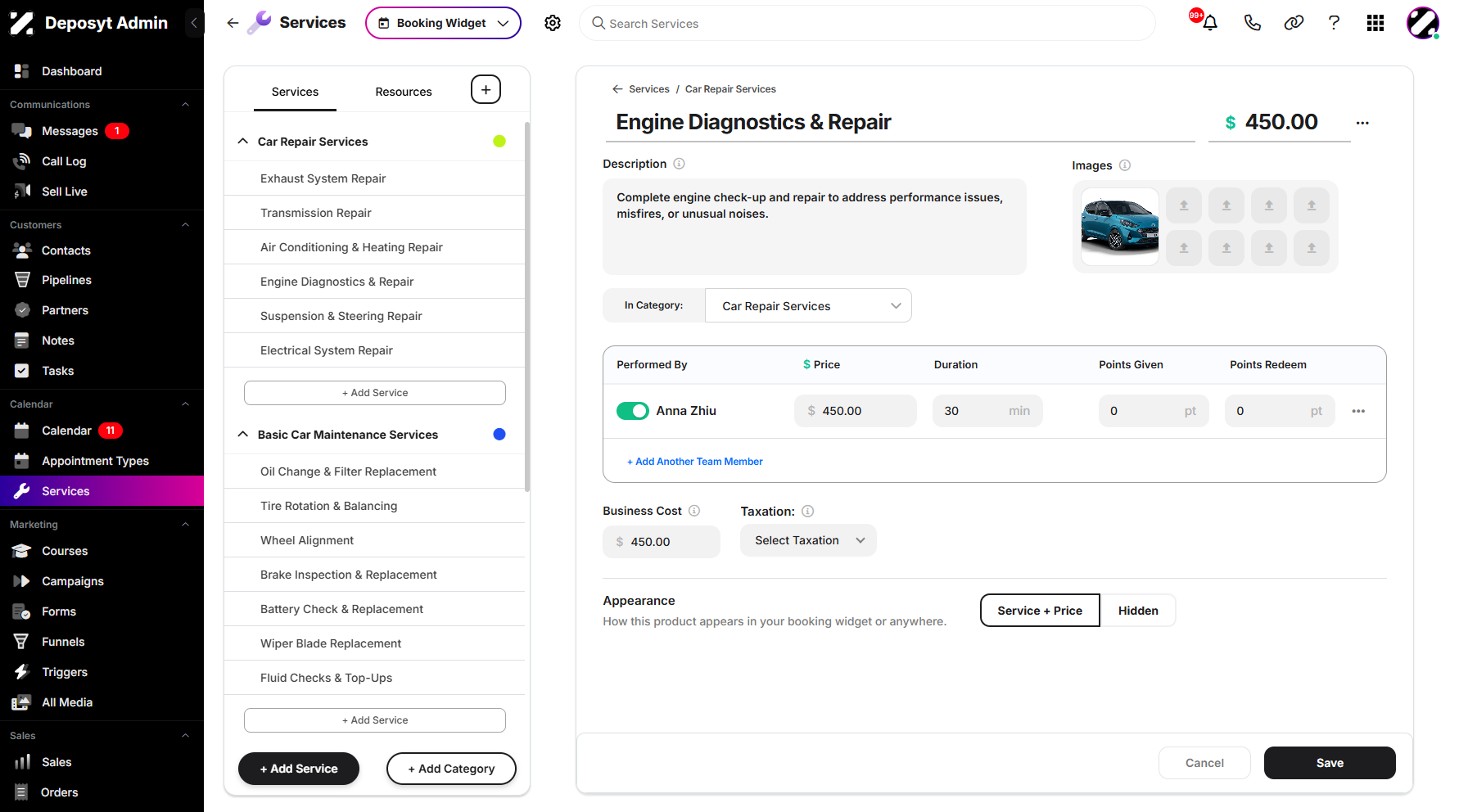Click Business Cost info icon
This screenshot has width=1459, height=812.
694,511
